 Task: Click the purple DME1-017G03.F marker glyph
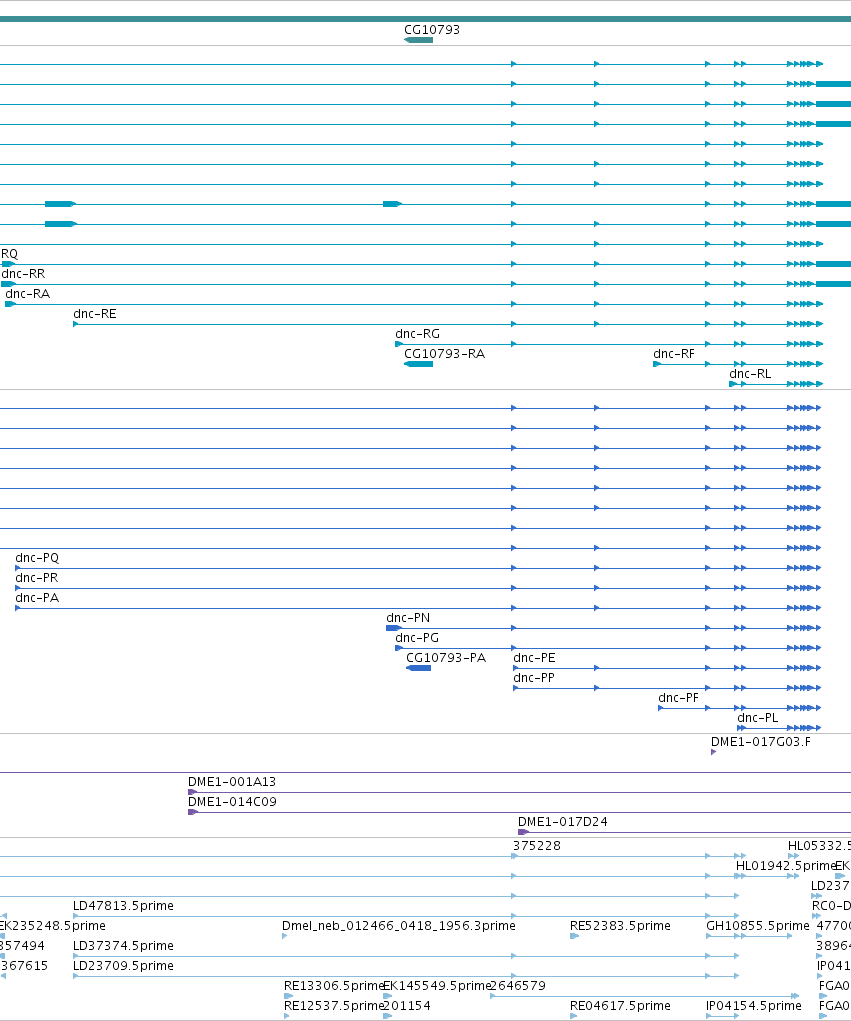714,753
